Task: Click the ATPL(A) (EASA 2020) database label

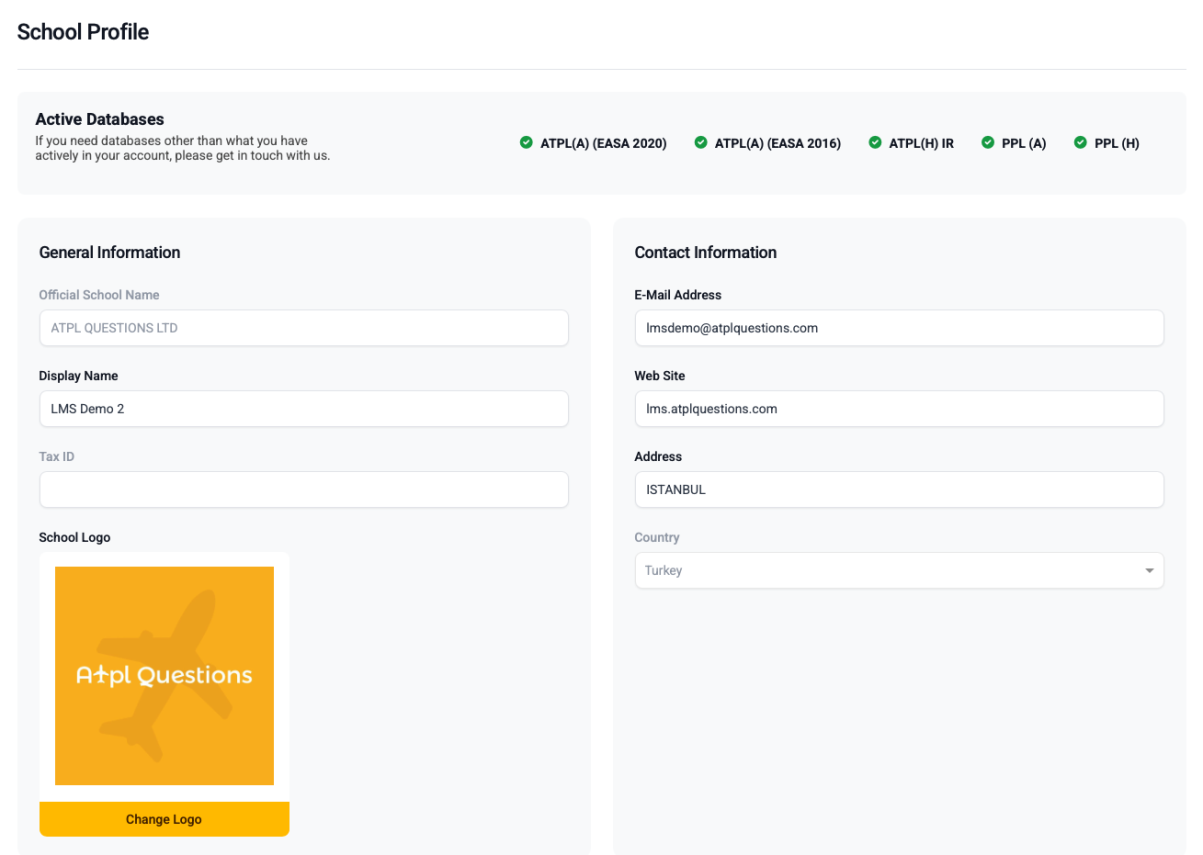Action: (x=603, y=143)
